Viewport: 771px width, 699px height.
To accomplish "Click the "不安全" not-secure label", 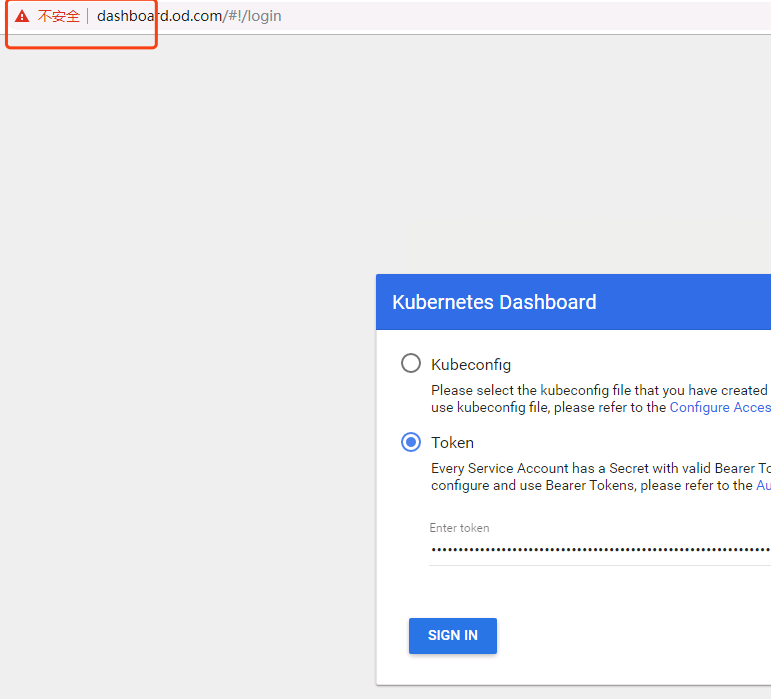I will tap(59, 16).
